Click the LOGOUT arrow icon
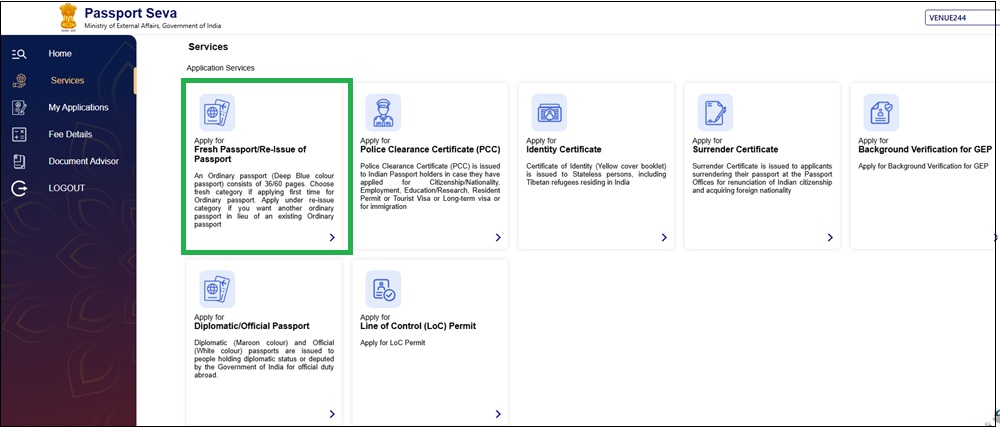Viewport: 1000px width, 427px height. coord(20,189)
